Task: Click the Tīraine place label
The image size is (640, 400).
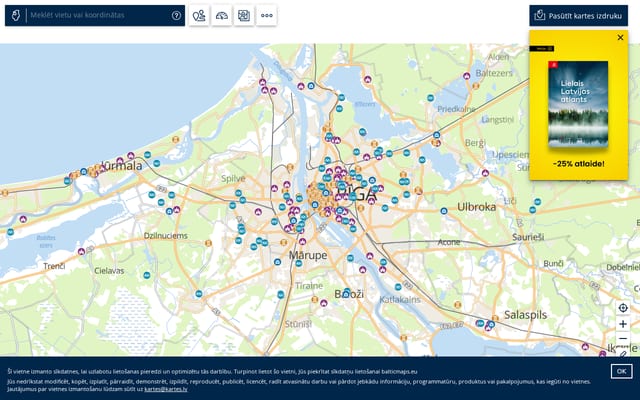Action: coord(309,286)
